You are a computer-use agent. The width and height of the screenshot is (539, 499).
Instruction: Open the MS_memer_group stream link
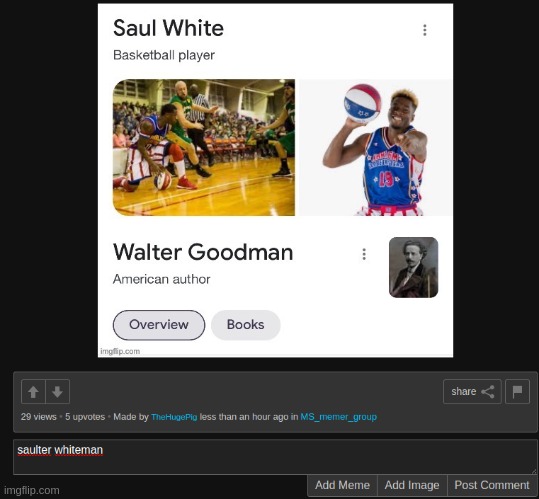(x=339, y=417)
